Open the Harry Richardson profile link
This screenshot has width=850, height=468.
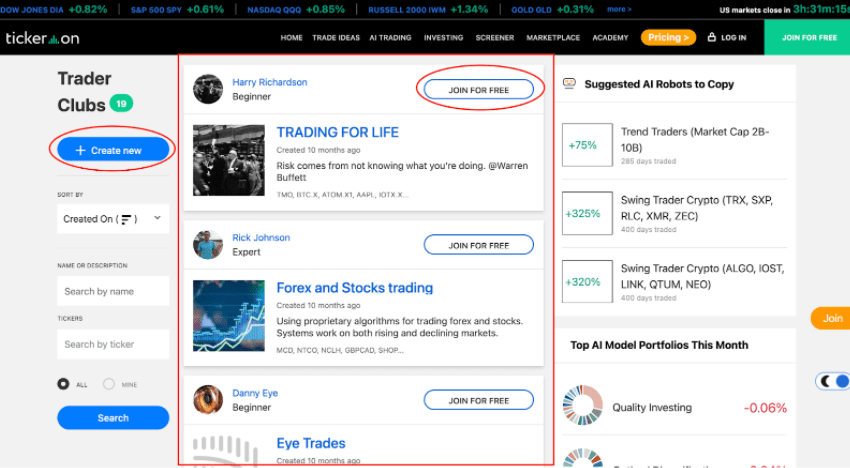(x=269, y=82)
